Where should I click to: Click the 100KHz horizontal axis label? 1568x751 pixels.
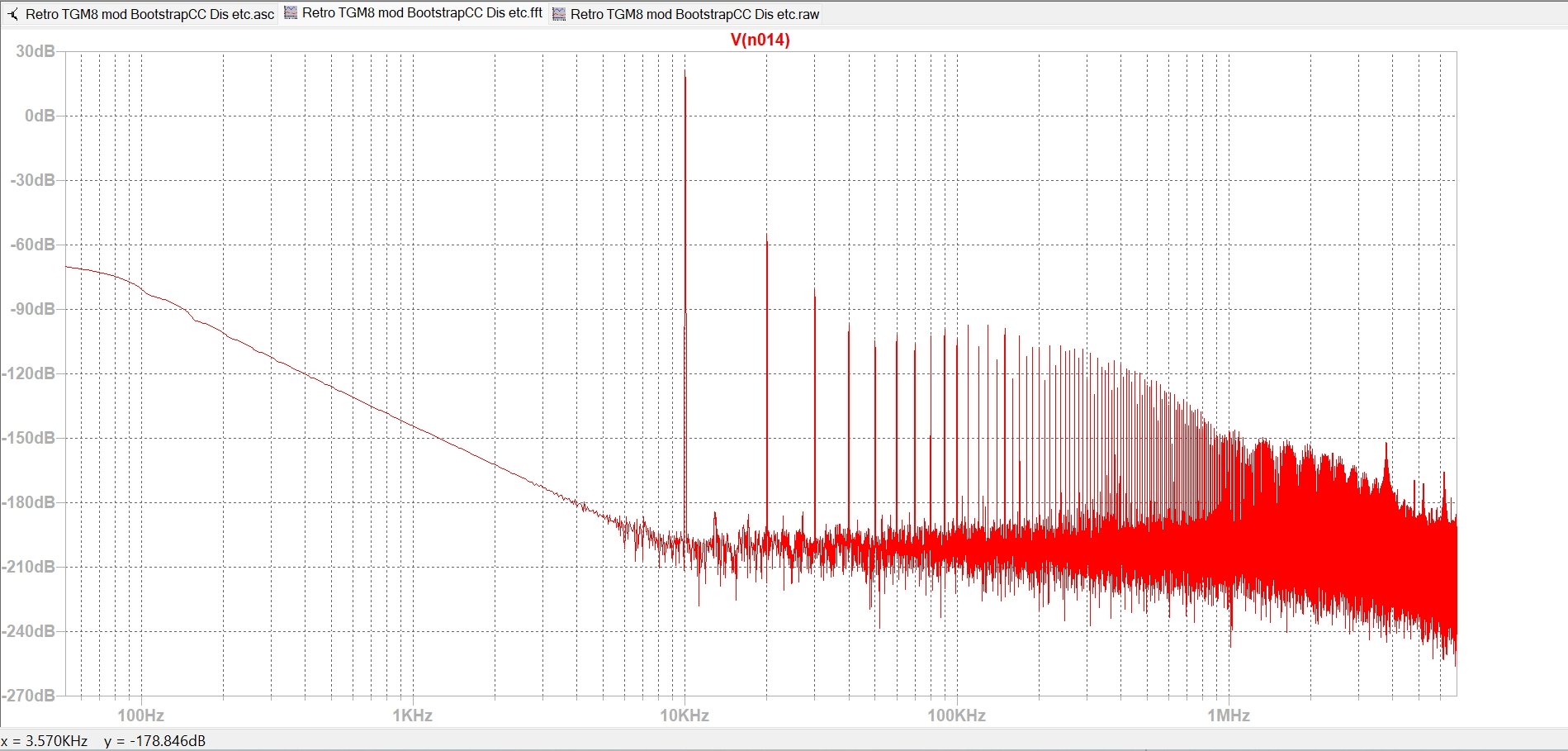[x=956, y=715]
